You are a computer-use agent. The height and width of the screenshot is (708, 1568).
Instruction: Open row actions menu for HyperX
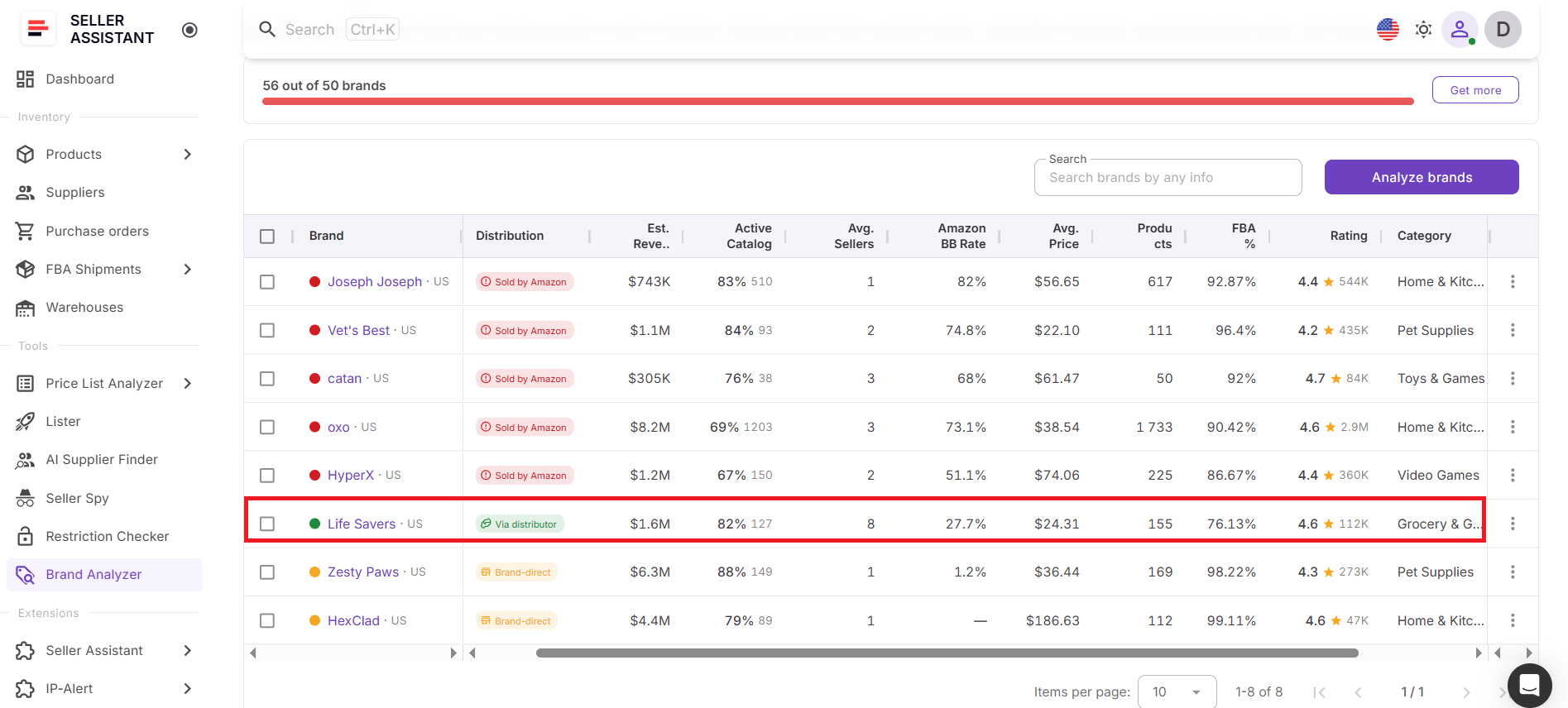click(1513, 476)
